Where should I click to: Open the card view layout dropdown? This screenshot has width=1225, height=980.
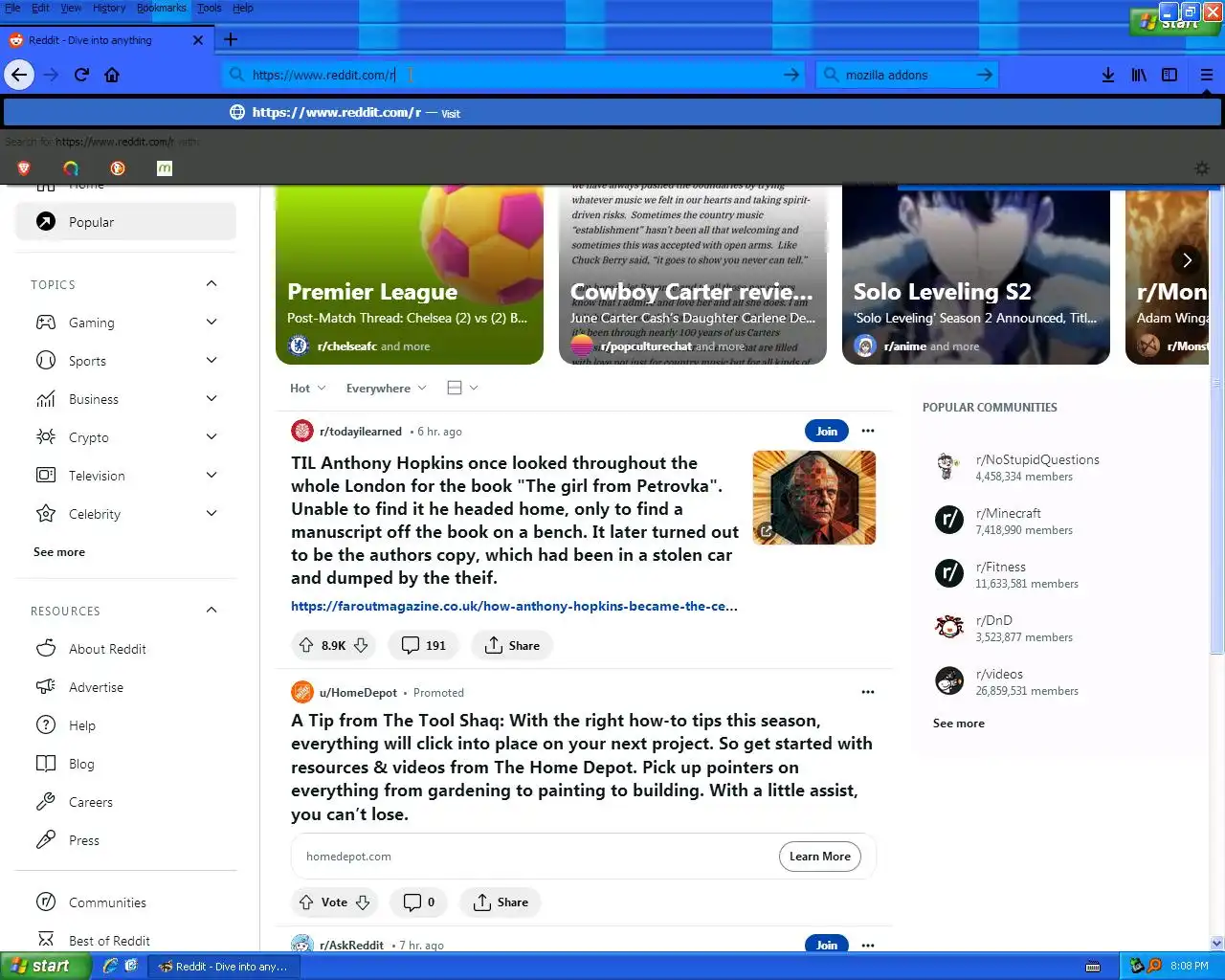click(x=462, y=389)
